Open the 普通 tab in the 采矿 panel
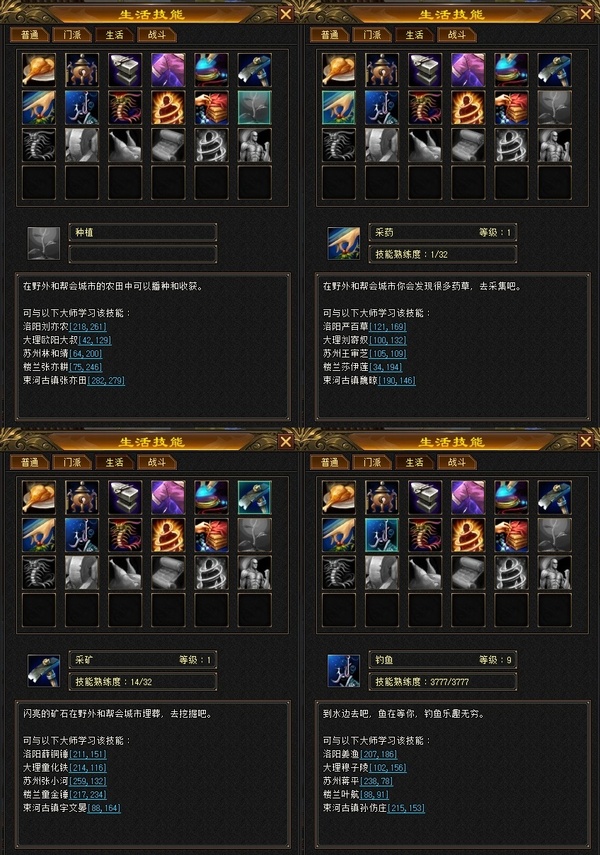The width and height of the screenshot is (600, 855). pyautogui.click(x=29, y=462)
